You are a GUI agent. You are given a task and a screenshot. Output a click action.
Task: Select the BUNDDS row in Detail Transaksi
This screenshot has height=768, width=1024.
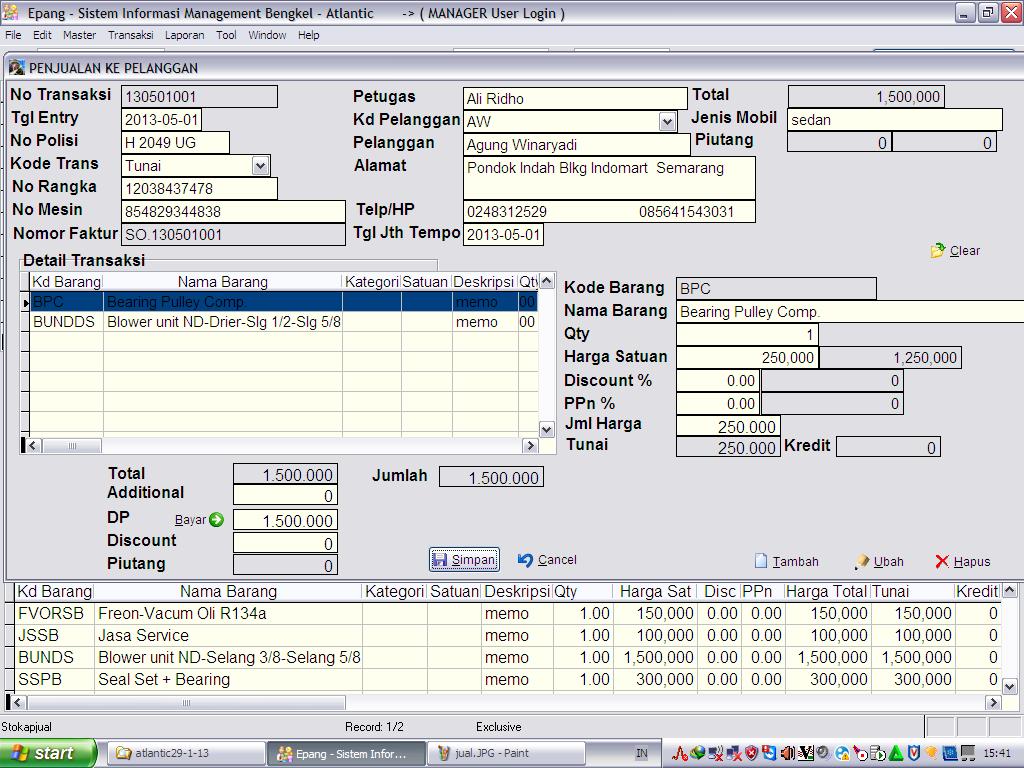click(x=64, y=322)
